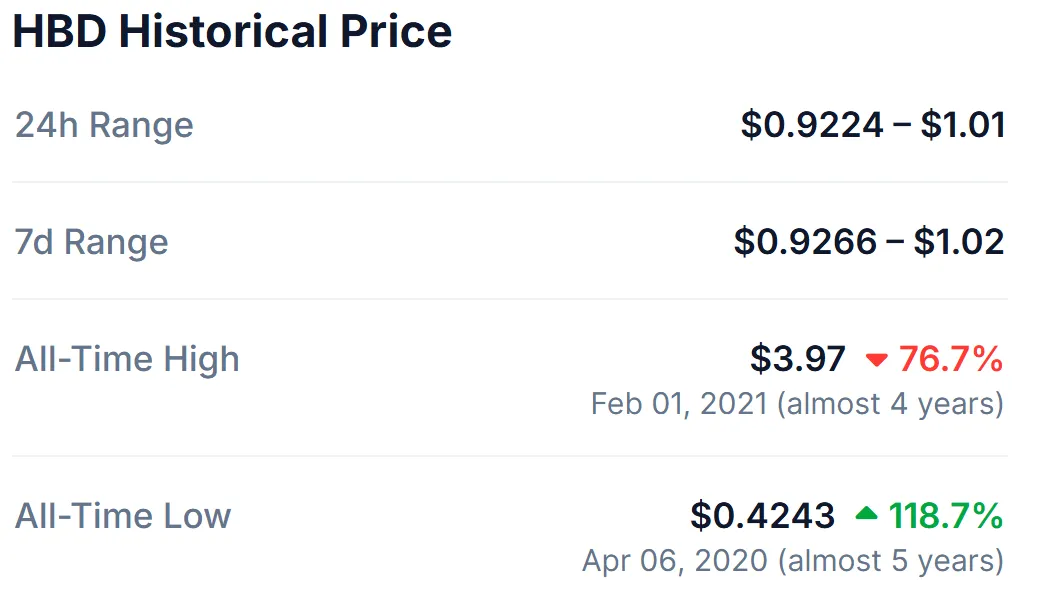Click the $3.97 all-time high price

pyautogui.click(x=798, y=359)
